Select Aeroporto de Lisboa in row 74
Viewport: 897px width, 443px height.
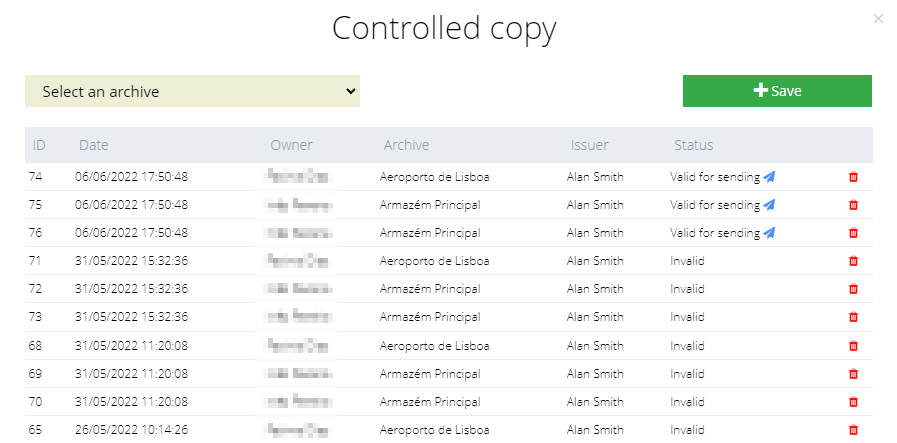(434, 177)
